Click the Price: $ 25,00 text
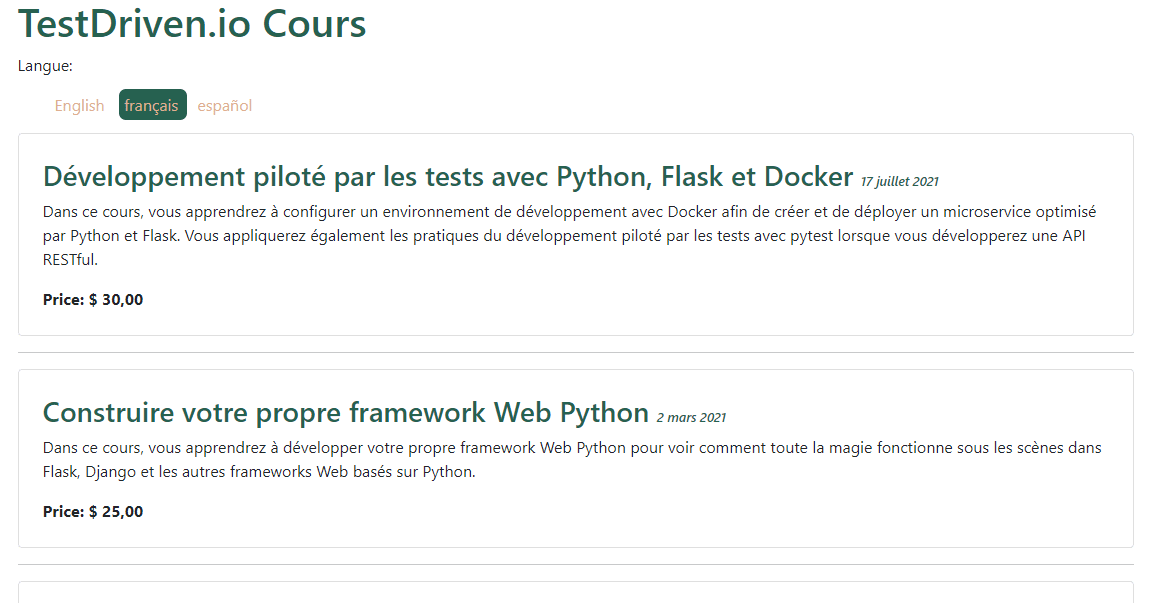The height and width of the screenshot is (603, 1158). 93,512
